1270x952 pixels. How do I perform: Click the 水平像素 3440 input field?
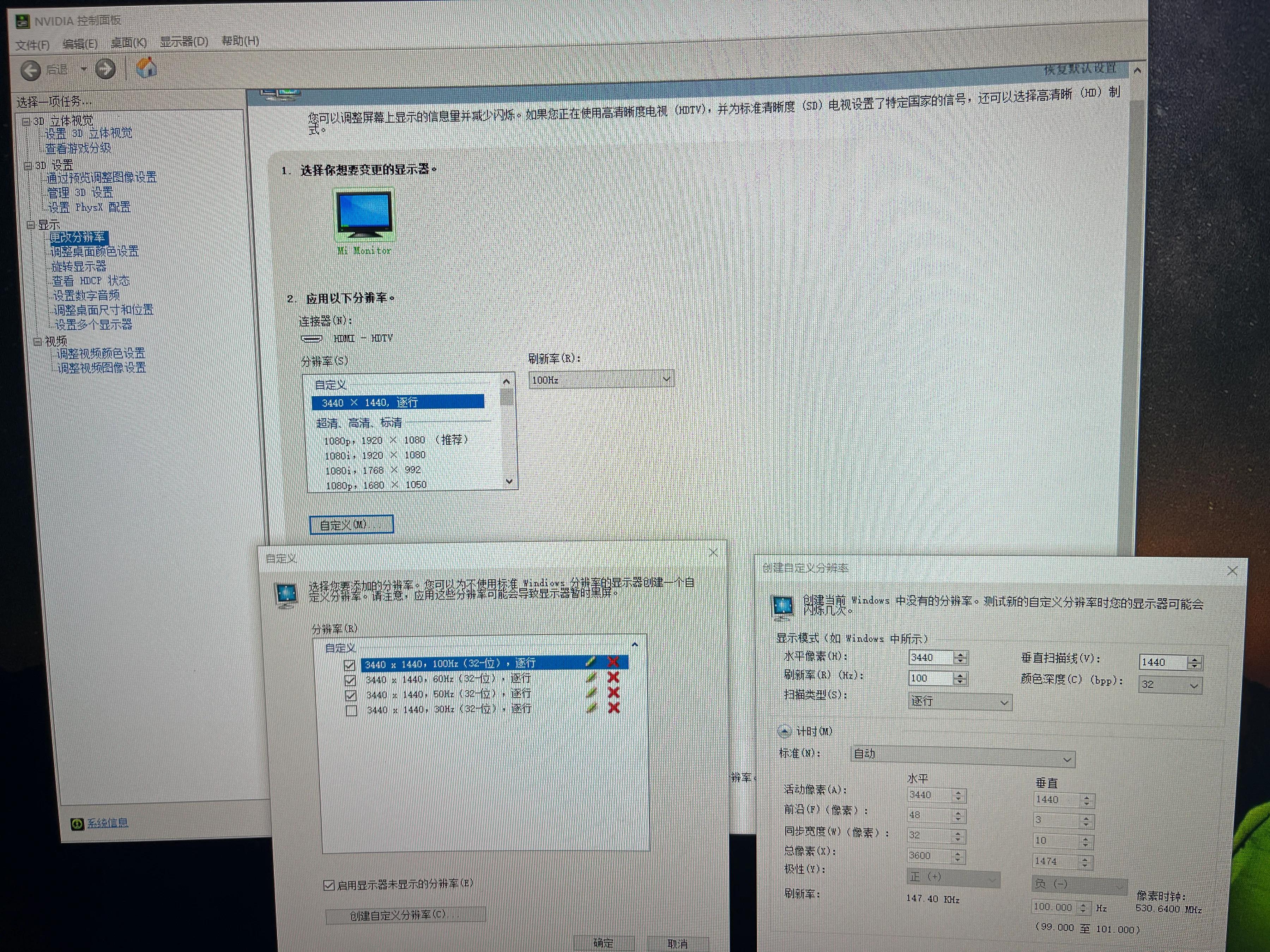(930, 658)
